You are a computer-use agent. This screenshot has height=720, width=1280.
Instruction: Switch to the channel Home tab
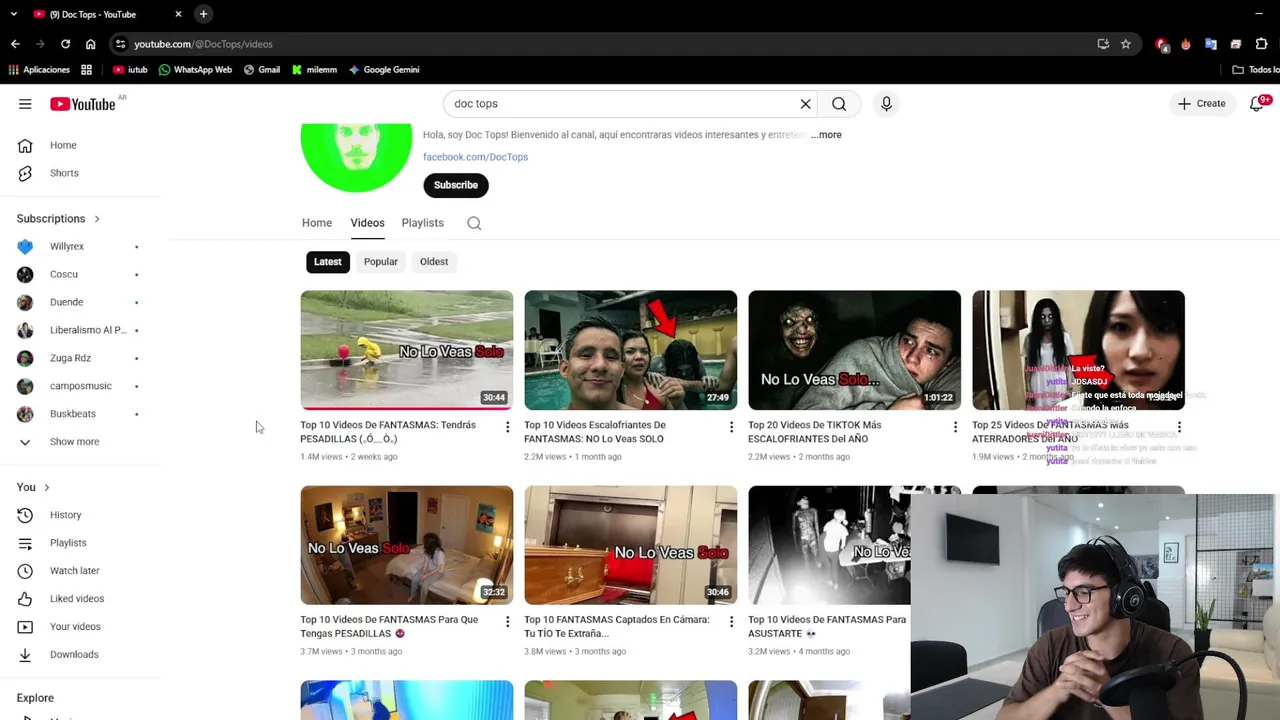coord(317,223)
